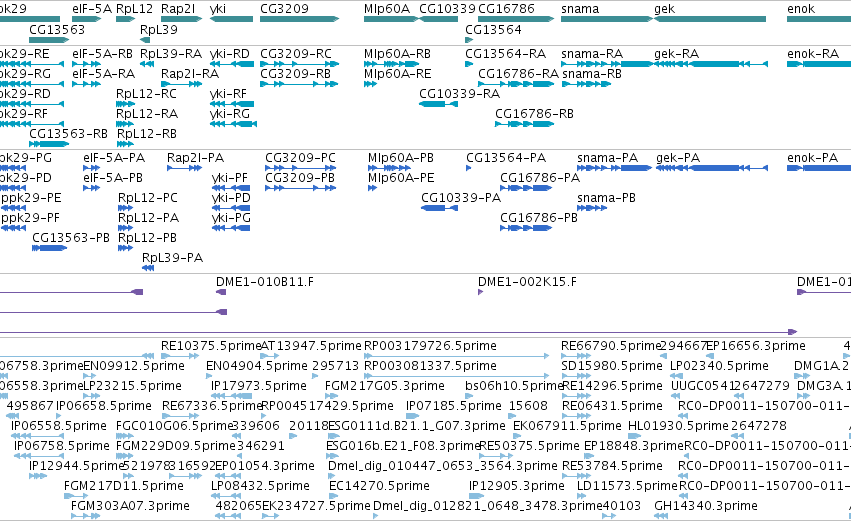
Task: Click BAC end DME1-010B11.F label
Action: click(x=265, y=282)
